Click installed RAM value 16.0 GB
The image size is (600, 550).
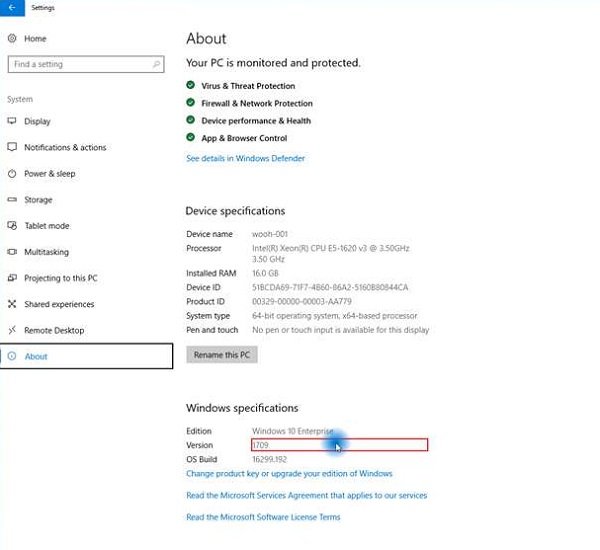coord(265,273)
